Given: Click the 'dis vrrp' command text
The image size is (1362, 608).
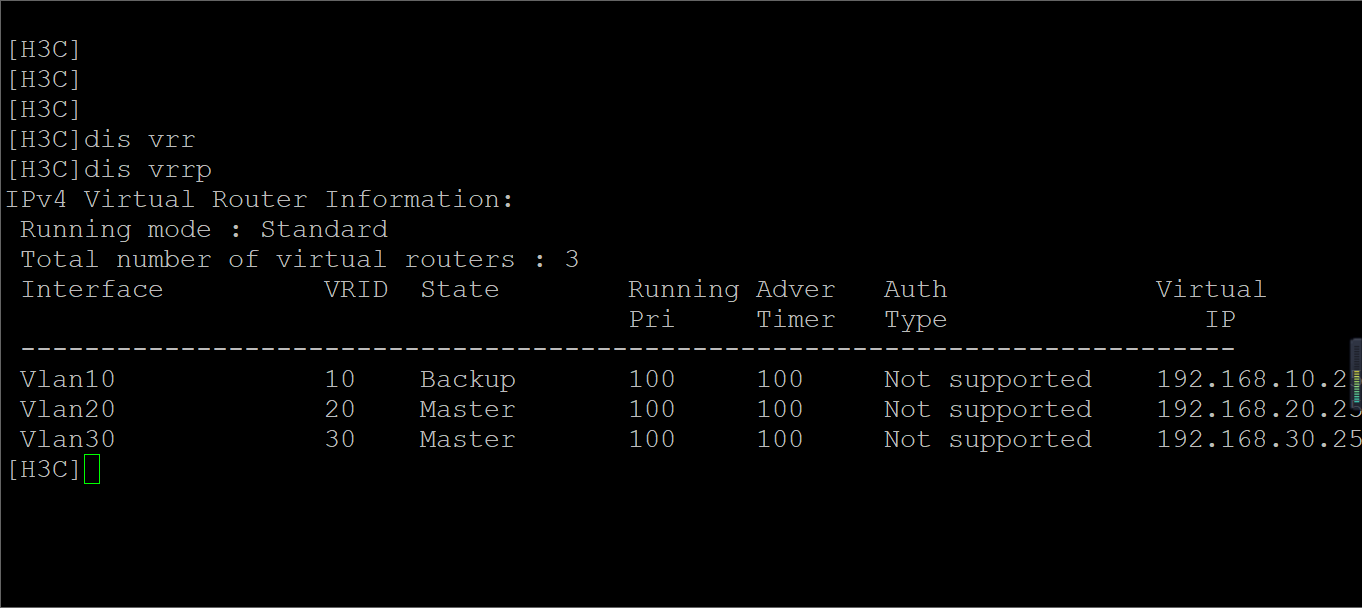Looking at the screenshot, I should [x=147, y=169].
